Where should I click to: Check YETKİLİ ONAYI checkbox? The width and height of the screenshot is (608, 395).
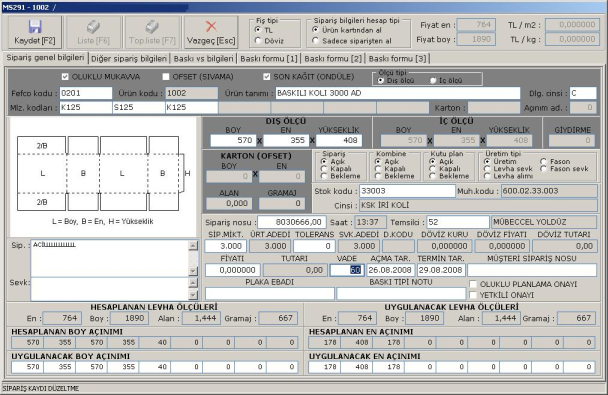pos(473,295)
